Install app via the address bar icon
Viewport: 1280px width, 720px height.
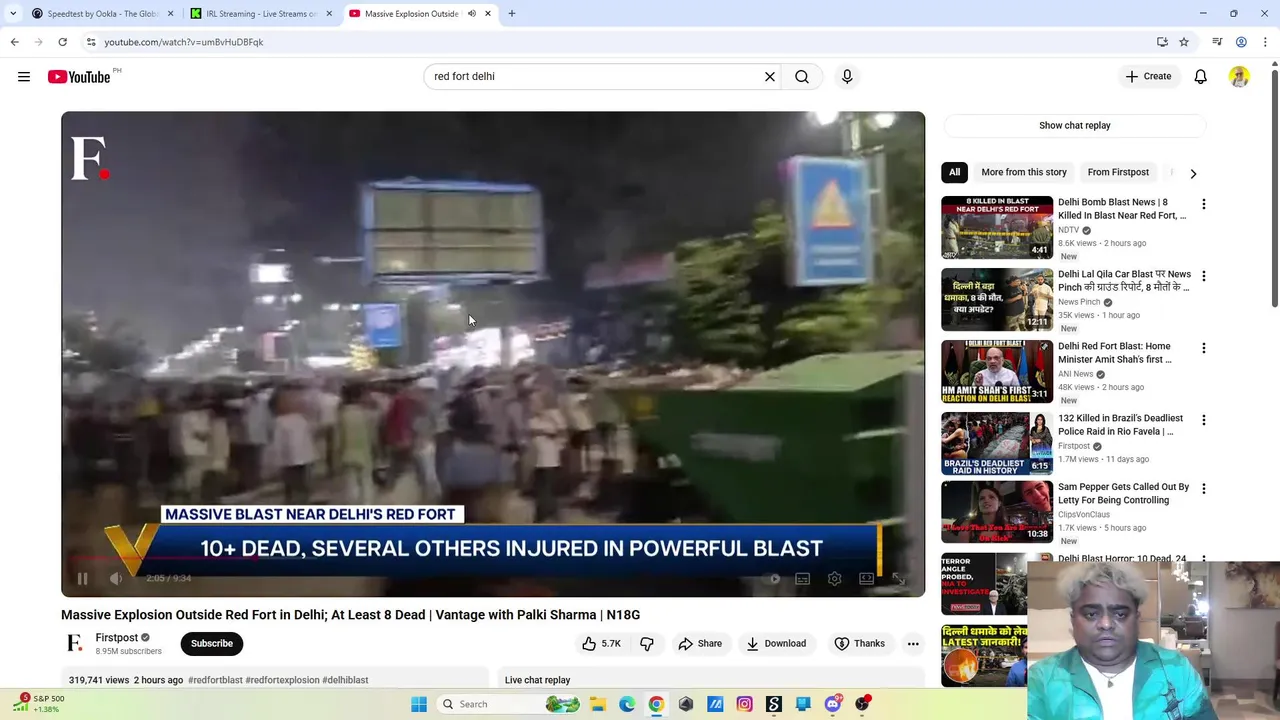click(x=1162, y=42)
